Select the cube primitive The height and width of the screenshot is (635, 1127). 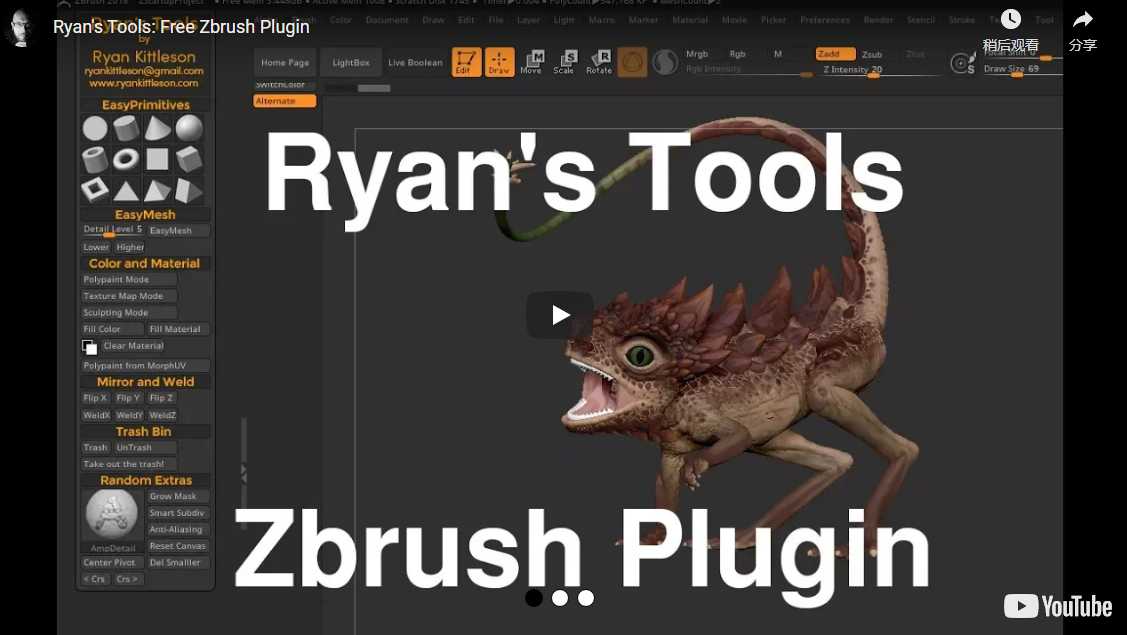[189, 160]
